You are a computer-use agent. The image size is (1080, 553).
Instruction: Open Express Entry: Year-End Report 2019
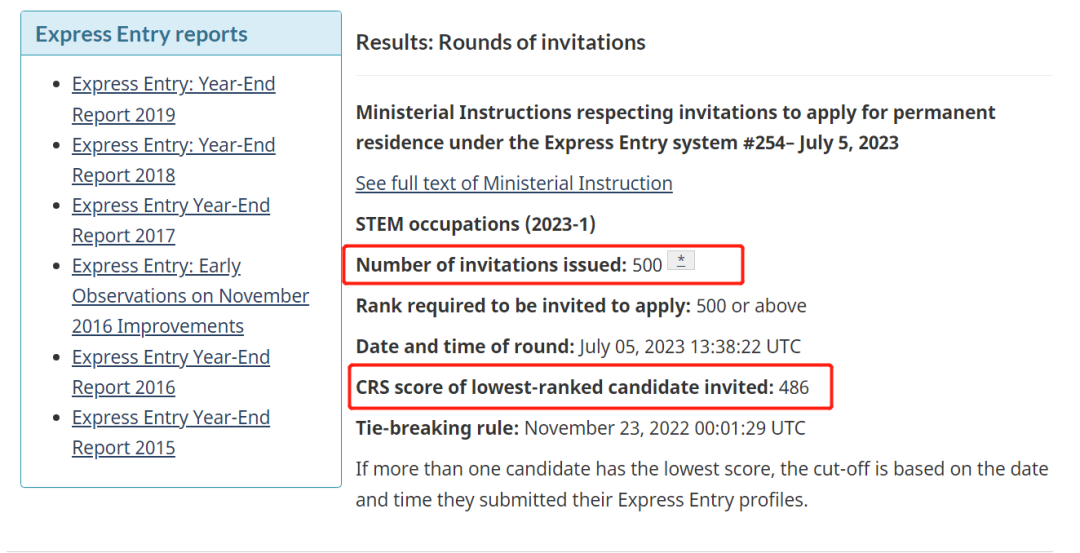[173, 99]
